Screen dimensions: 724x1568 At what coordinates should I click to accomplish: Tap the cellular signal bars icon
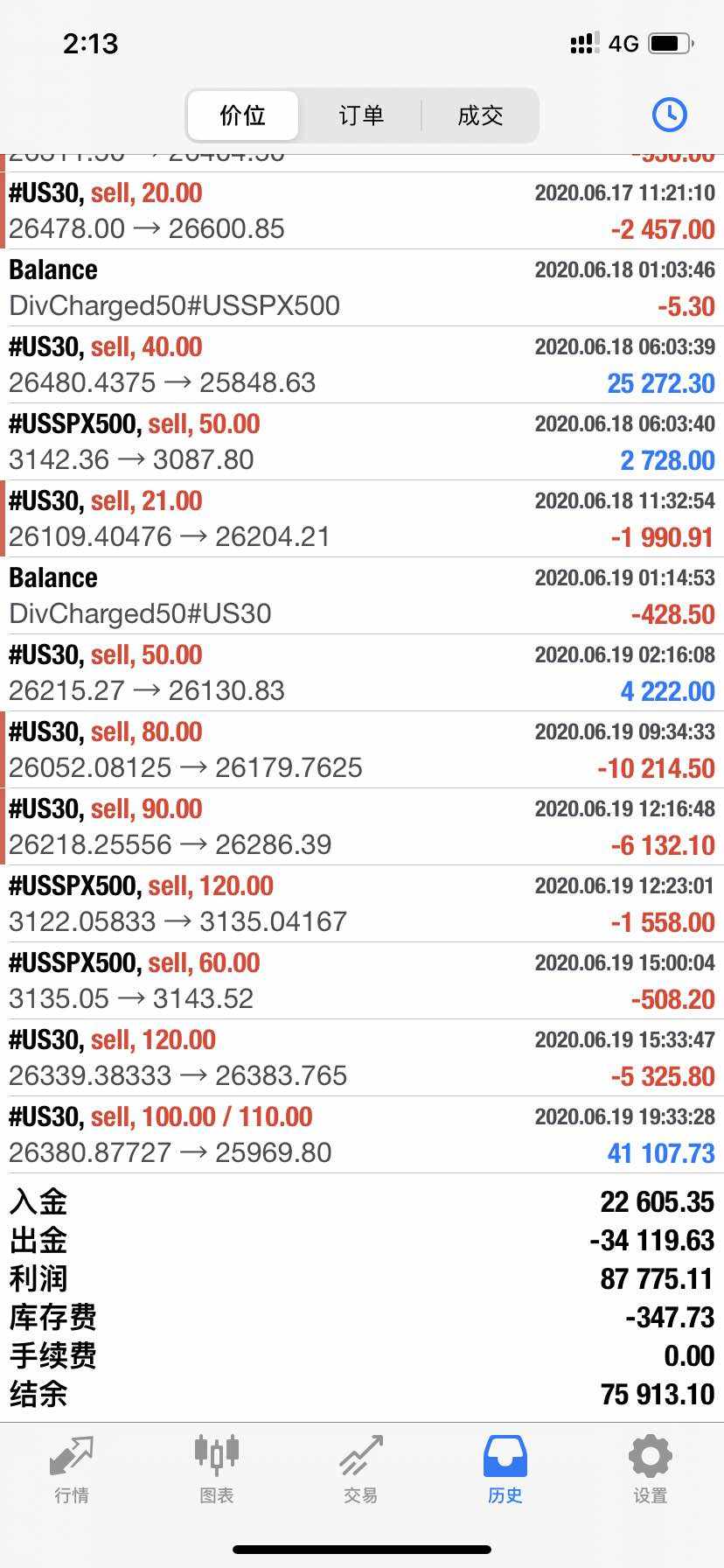[583, 43]
